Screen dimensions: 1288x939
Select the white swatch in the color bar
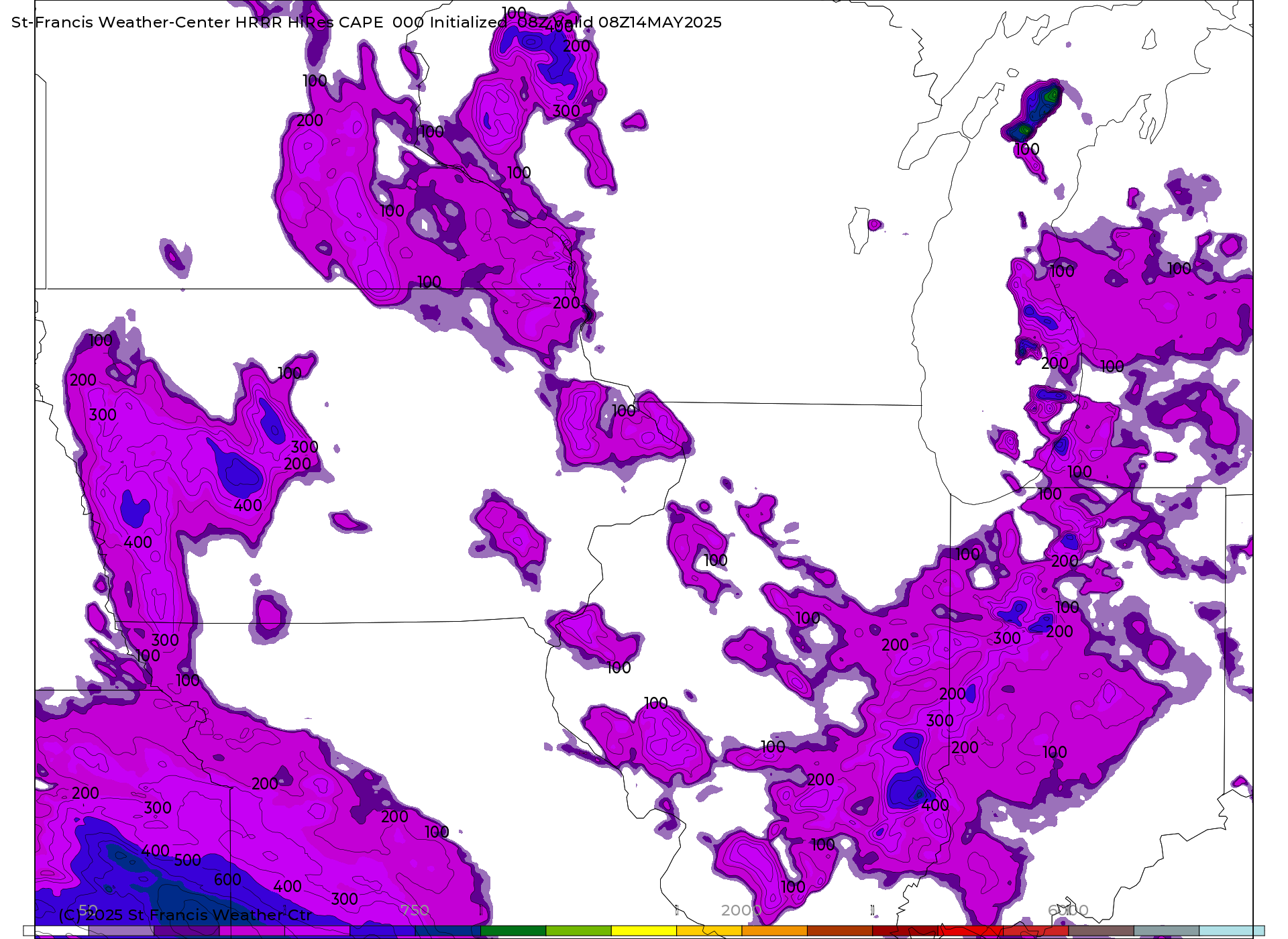[56, 931]
